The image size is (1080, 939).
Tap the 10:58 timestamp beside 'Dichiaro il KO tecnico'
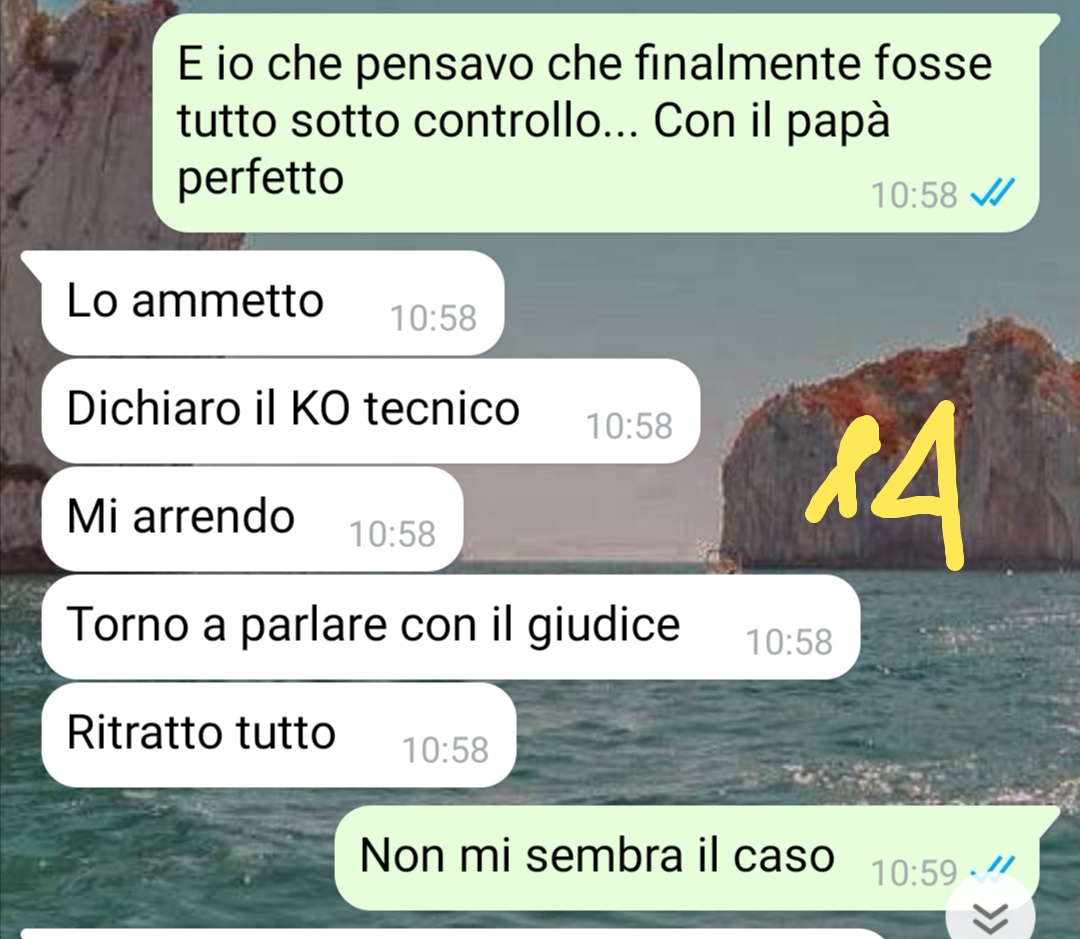click(630, 426)
